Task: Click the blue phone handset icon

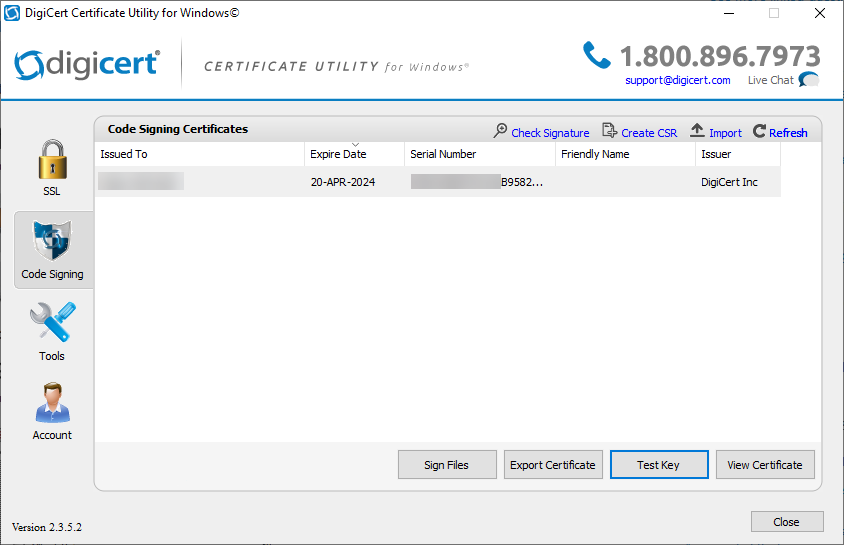Action: point(596,55)
